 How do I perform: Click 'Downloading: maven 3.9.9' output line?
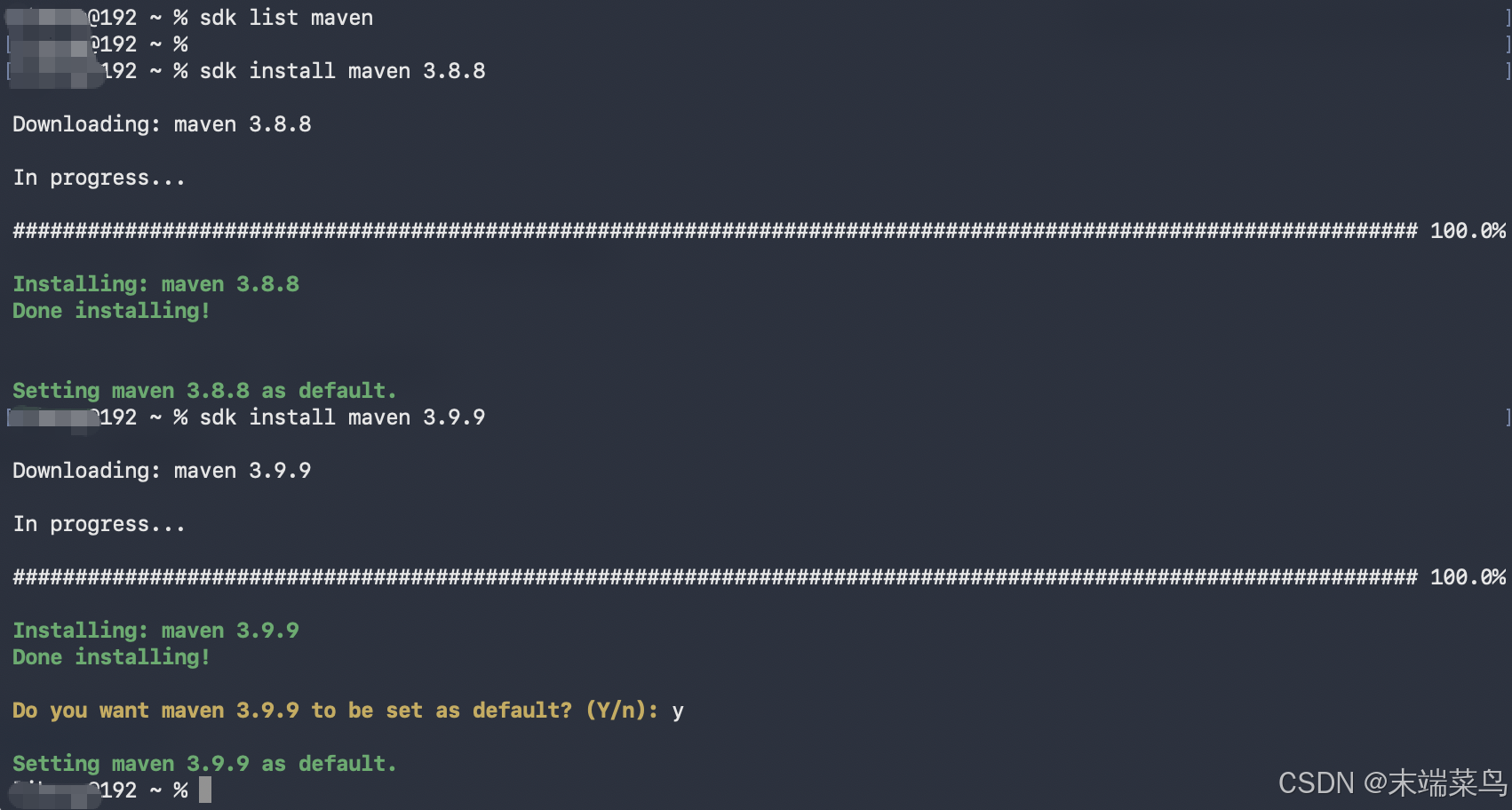click(162, 471)
